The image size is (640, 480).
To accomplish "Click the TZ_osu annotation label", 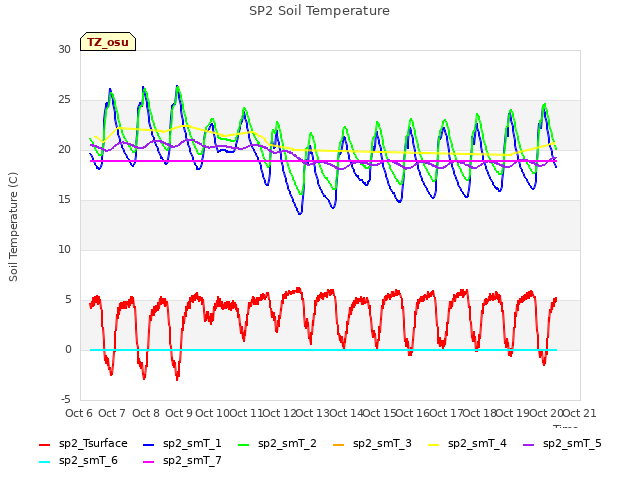I will pyautogui.click(x=108, y=42).
